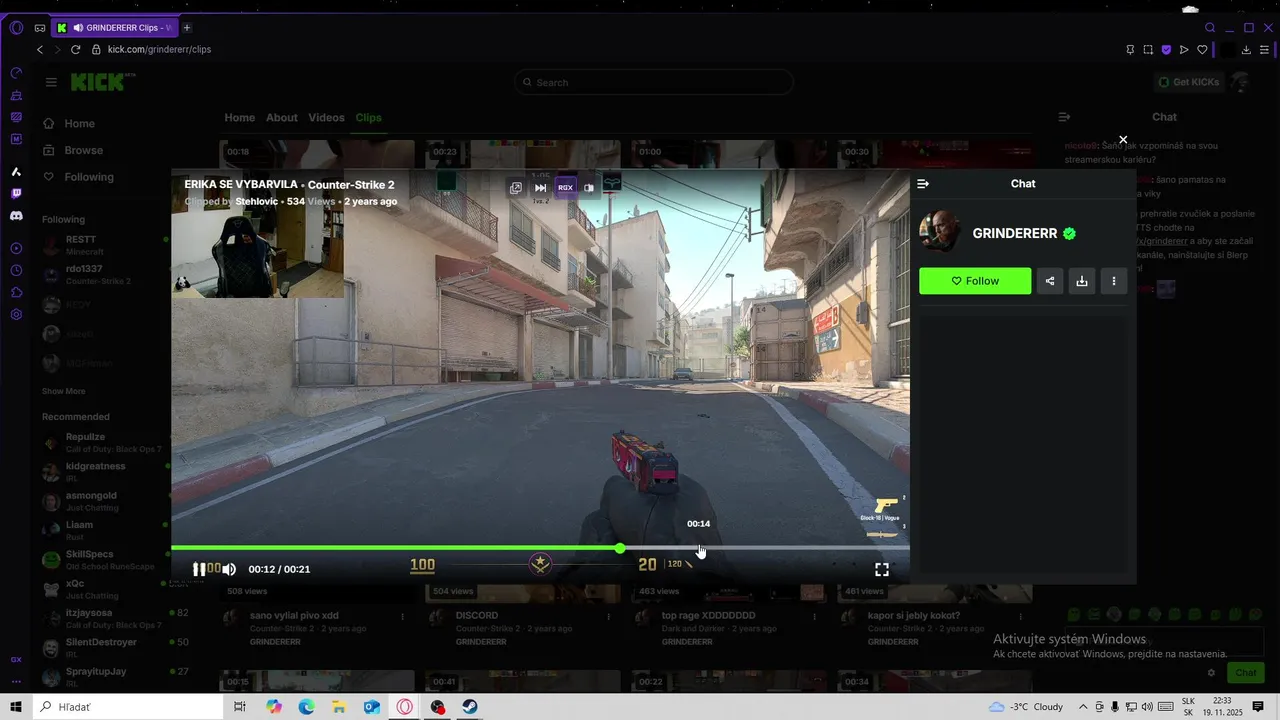
Task: Switch to channel About tab
Action: pyautogui.click(x=281, y=118)
